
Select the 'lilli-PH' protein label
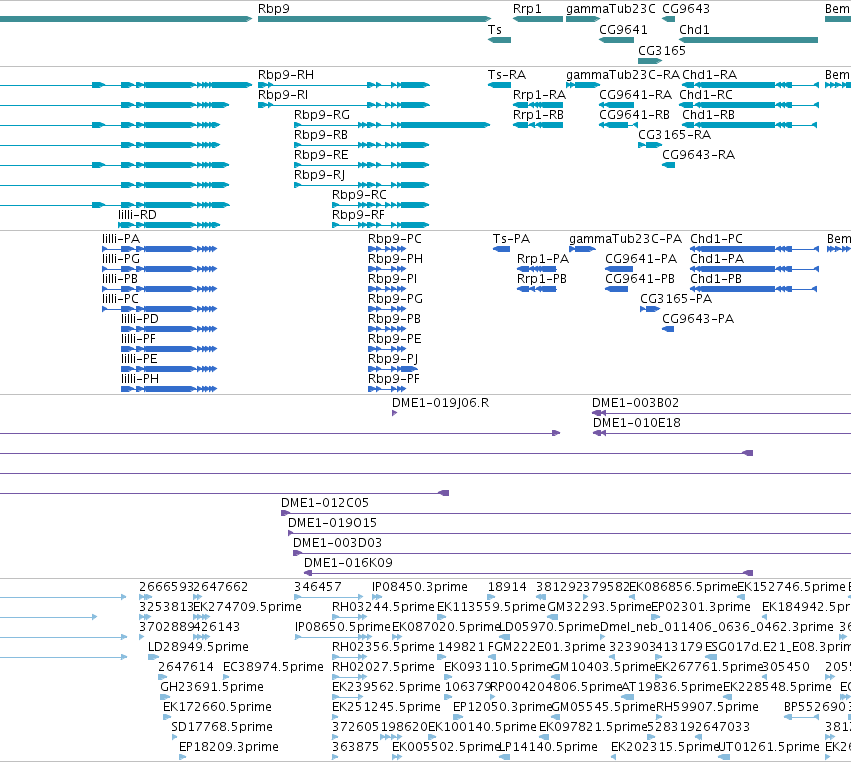pos(140,379)
